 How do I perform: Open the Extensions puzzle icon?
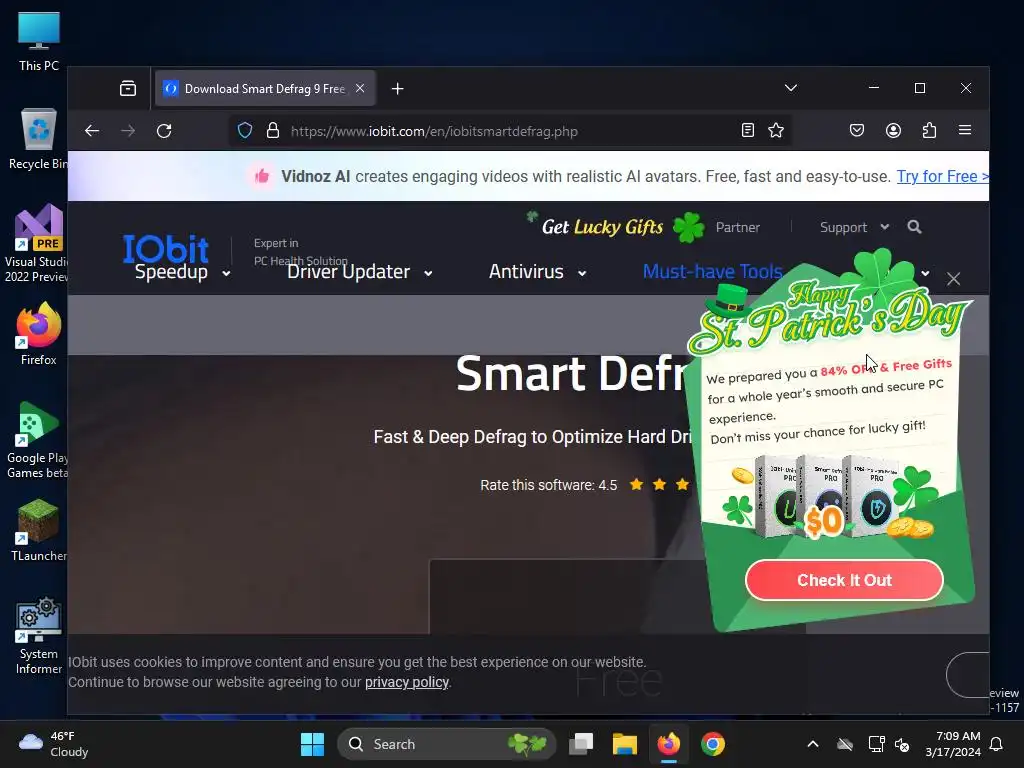click(929, 131)
